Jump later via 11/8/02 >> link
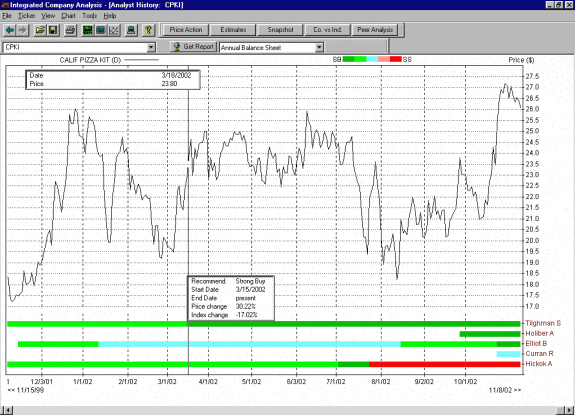575x415 pixels. tap(505, 390)
